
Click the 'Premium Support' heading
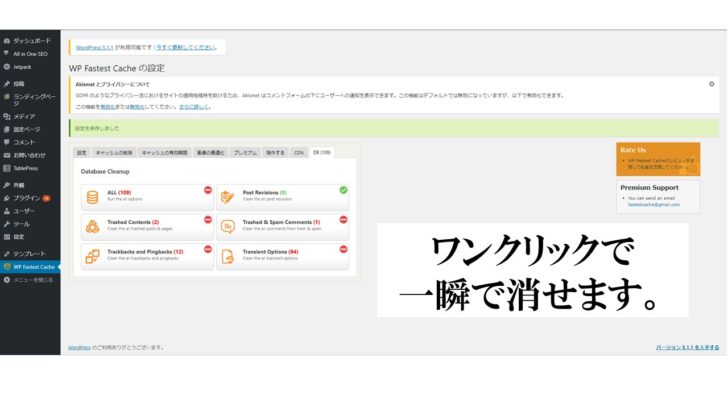click(x=650, y=188)
